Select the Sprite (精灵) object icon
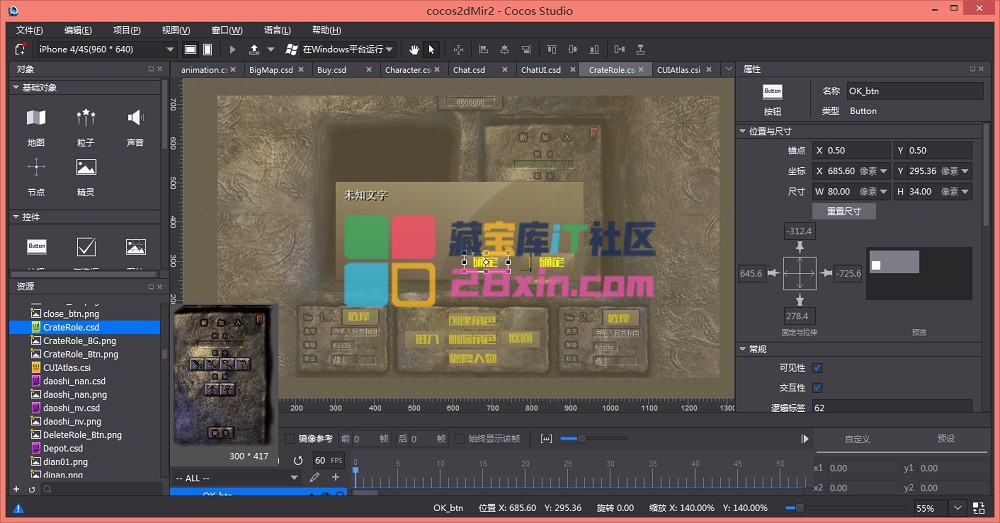Image resolution: width=1000 pixels, height=523 pixels. point(85,167)
